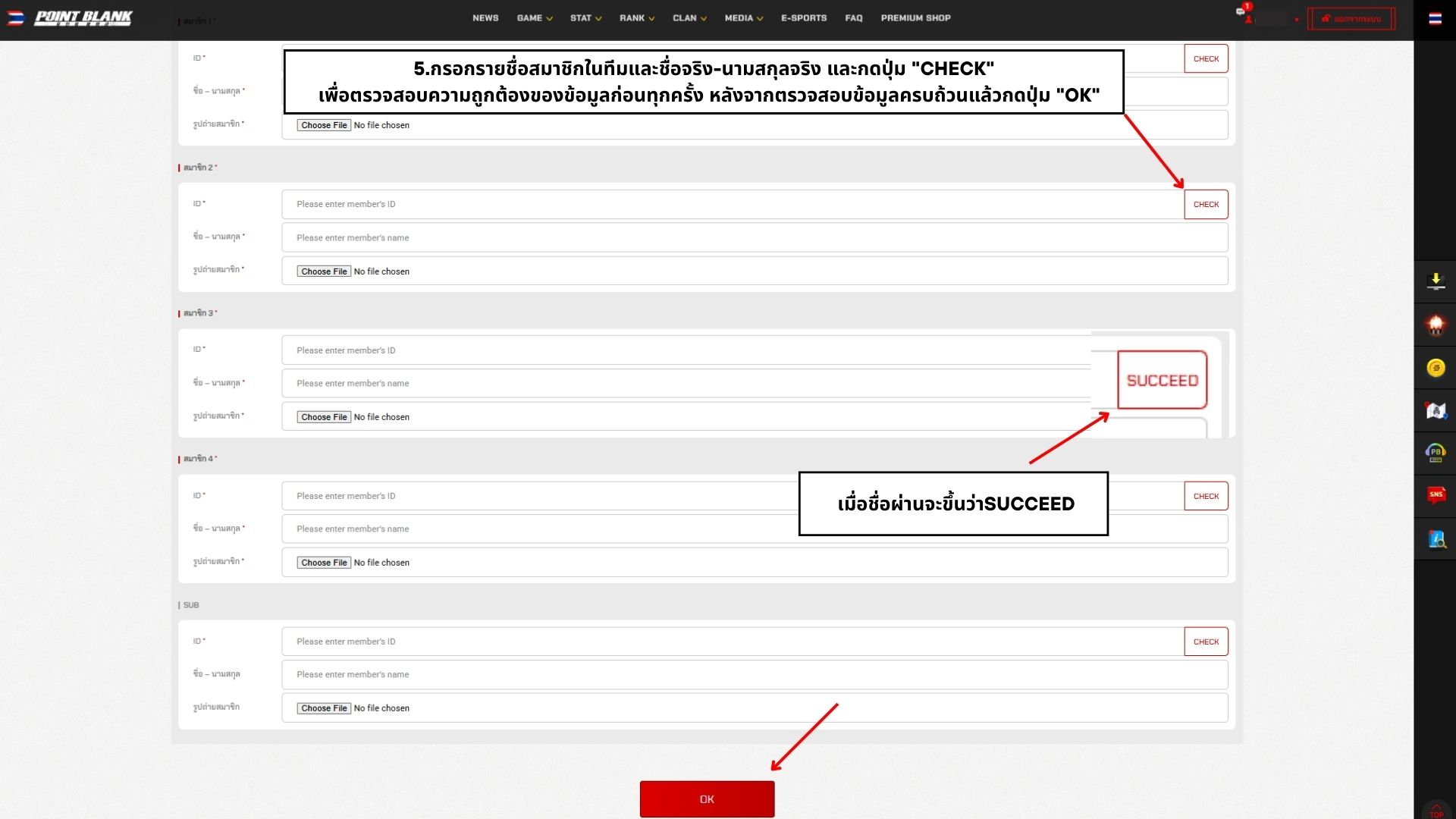
Task: Open the E-SPORTS menu item
Action: [804, 18]
